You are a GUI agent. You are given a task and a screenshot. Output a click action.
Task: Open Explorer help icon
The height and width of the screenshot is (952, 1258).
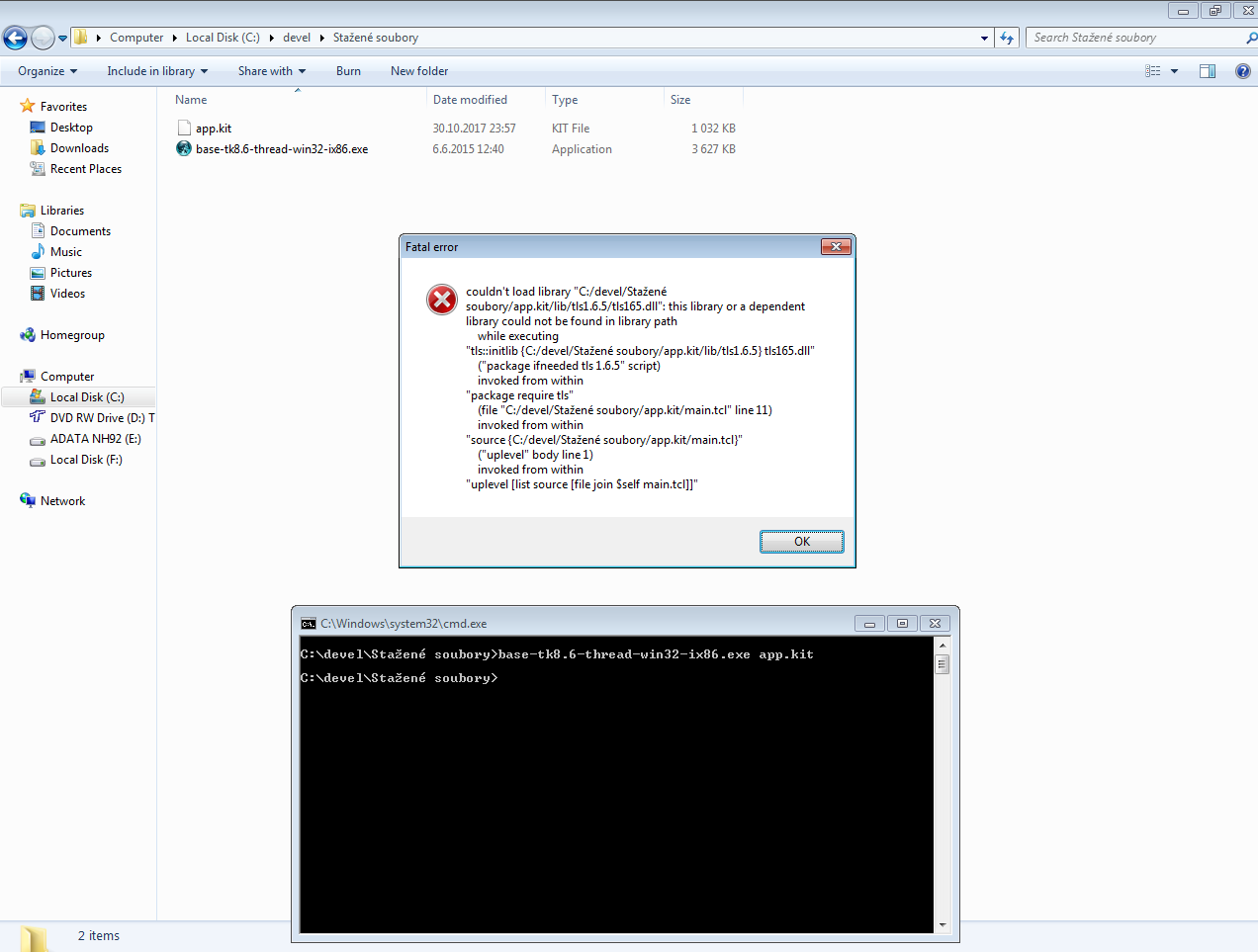pos(1243,71)
